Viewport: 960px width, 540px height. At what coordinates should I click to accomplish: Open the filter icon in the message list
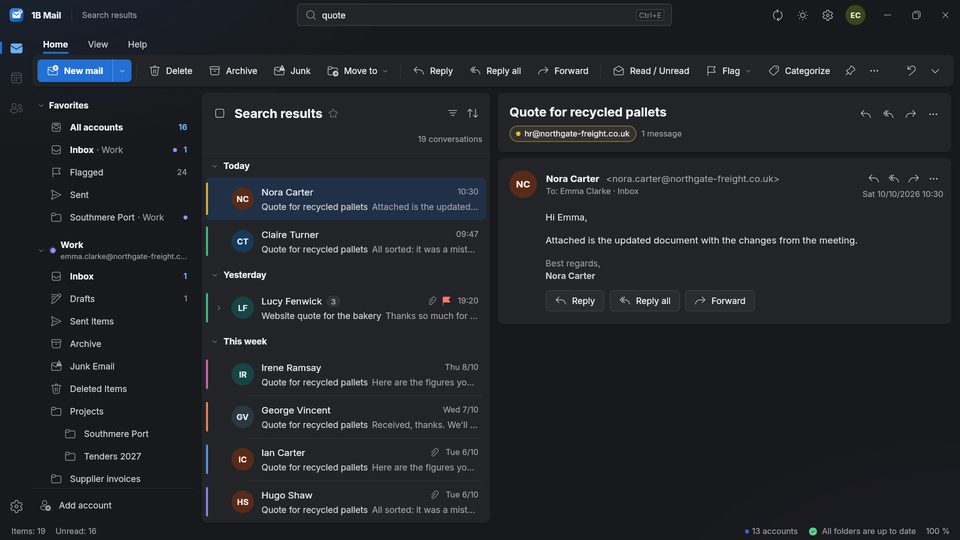click(x=452, y=113)
